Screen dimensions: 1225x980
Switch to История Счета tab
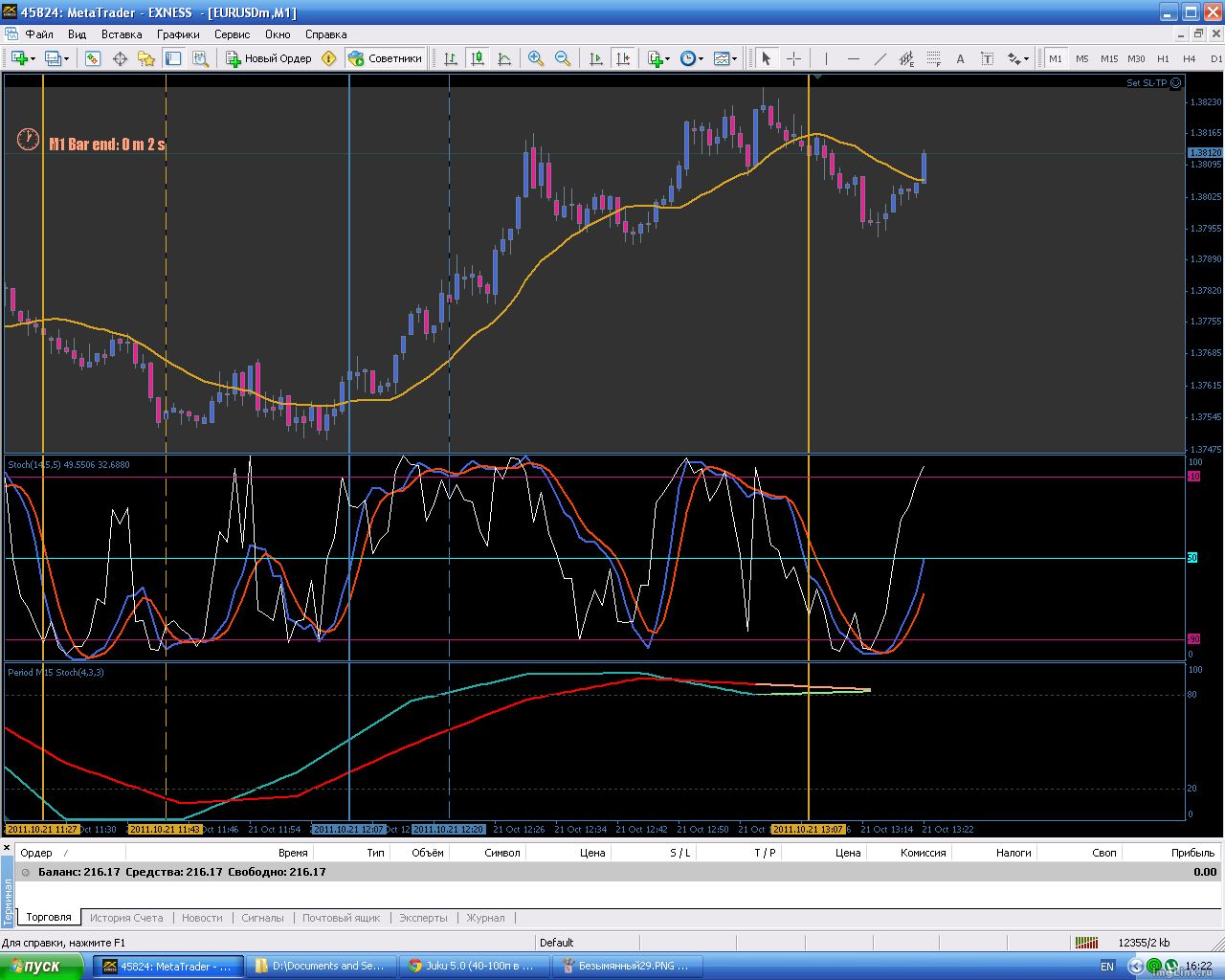pyautogui.click(x=126, y=918)
